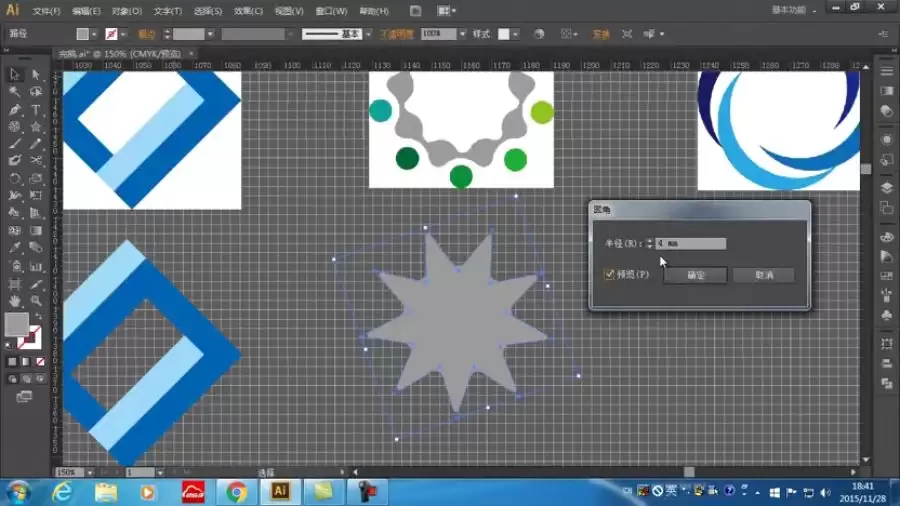
Task: Select the Zoom magnifier tool
Action: tap(36, 301)
